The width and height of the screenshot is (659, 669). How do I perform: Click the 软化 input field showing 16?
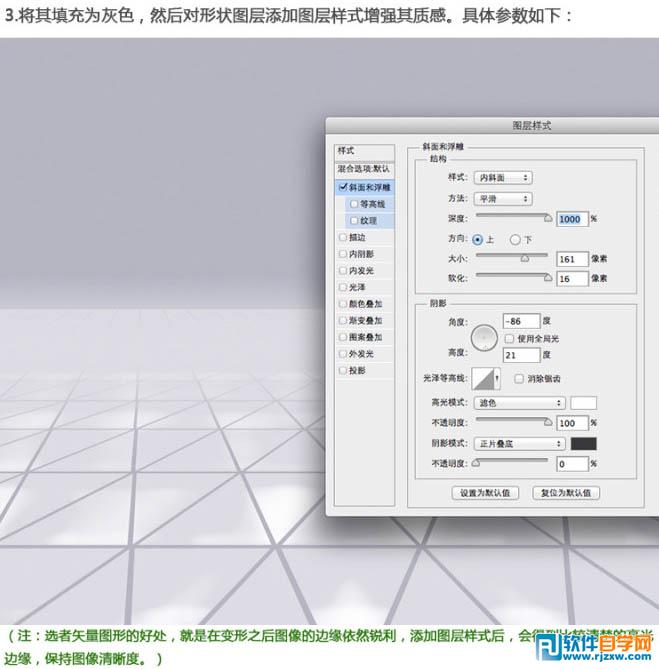[572, 279]
